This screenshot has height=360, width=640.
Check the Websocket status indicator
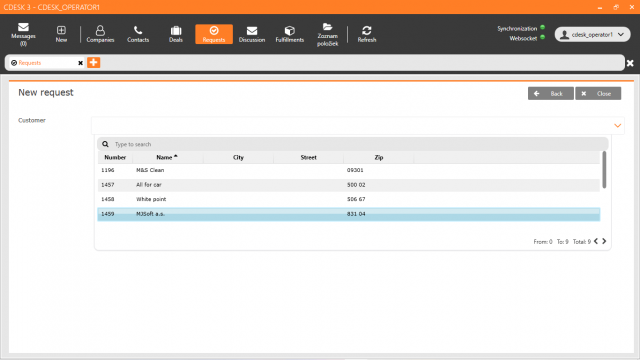542,38
